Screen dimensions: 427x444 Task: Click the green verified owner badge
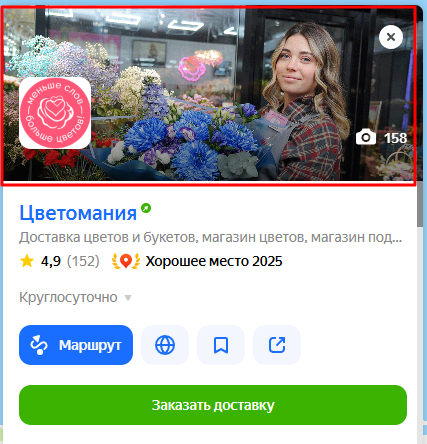[146, 208]
